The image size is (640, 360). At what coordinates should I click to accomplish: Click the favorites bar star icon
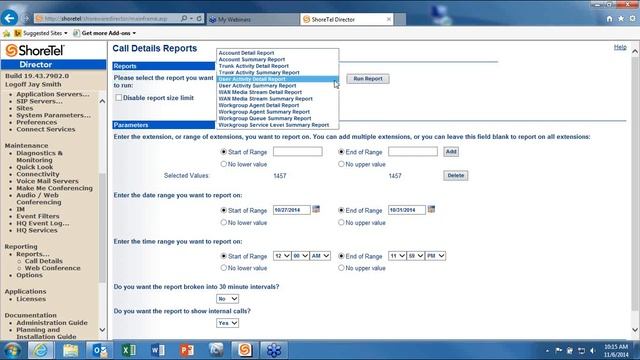point(7,33)
